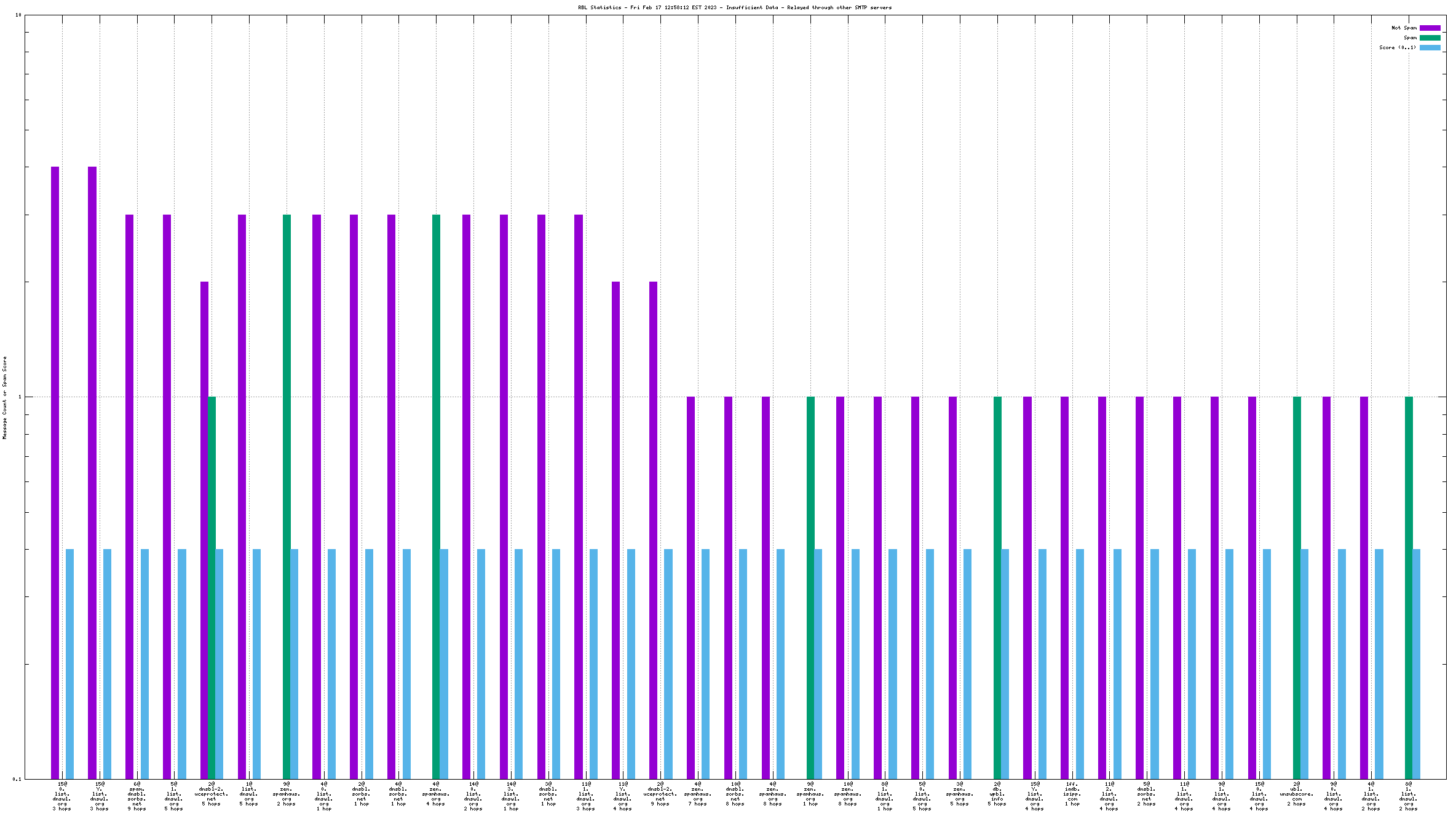
Task: Click the Not Spam legend text
Action: 1404,28
